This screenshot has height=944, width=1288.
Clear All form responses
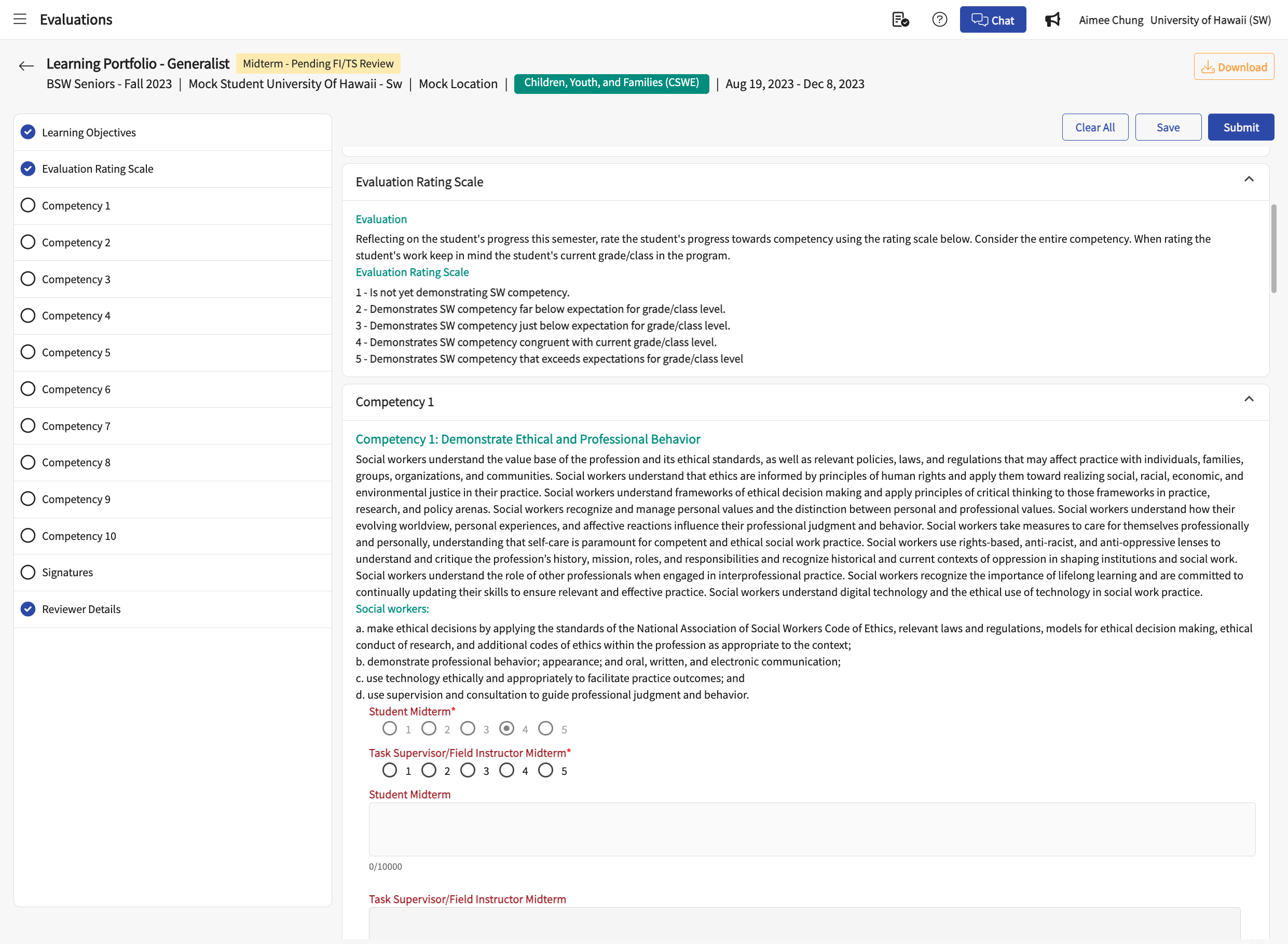1095,127
